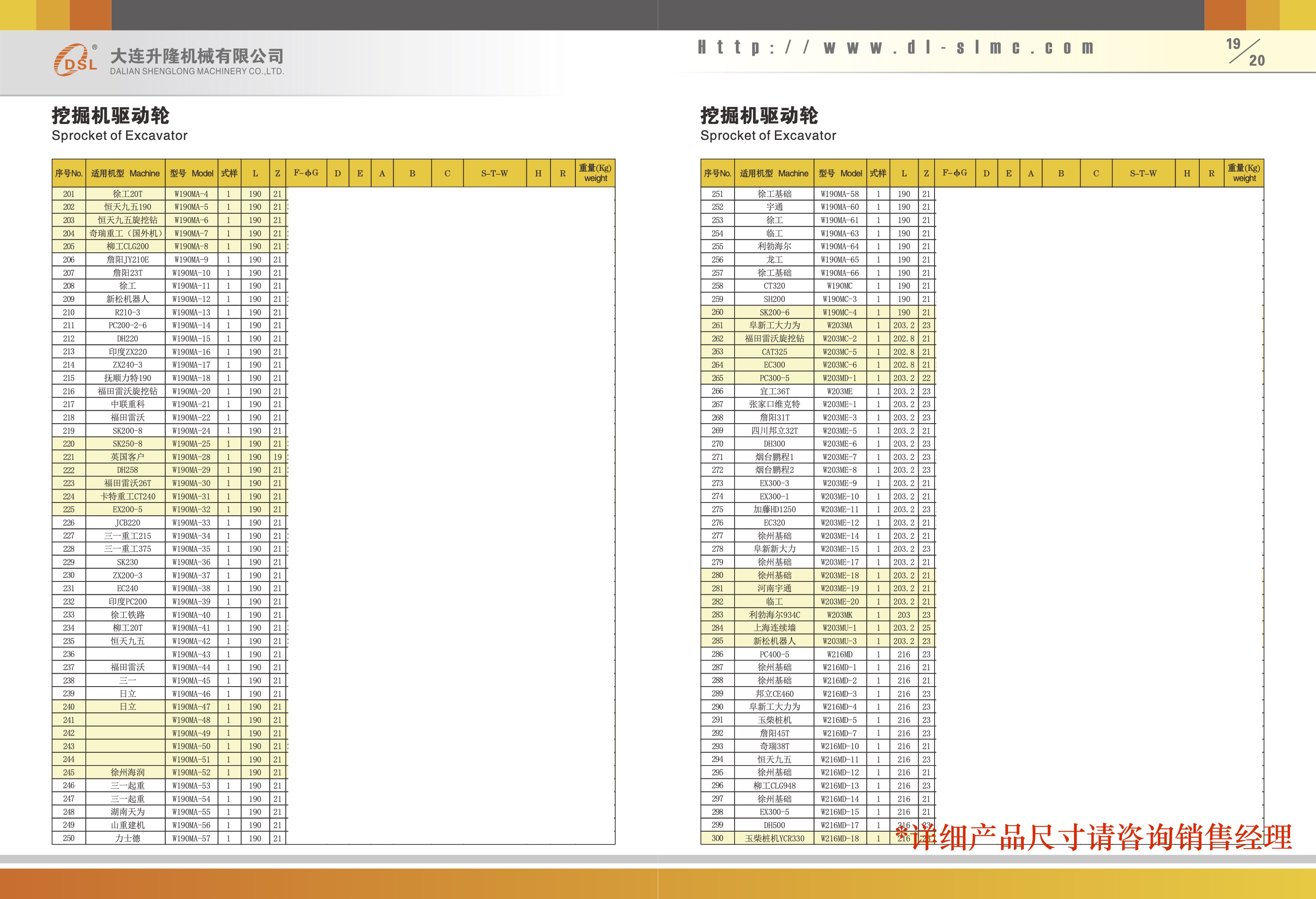
Task: Click model cell W190MA-58
Action: (x=840, y=194)
